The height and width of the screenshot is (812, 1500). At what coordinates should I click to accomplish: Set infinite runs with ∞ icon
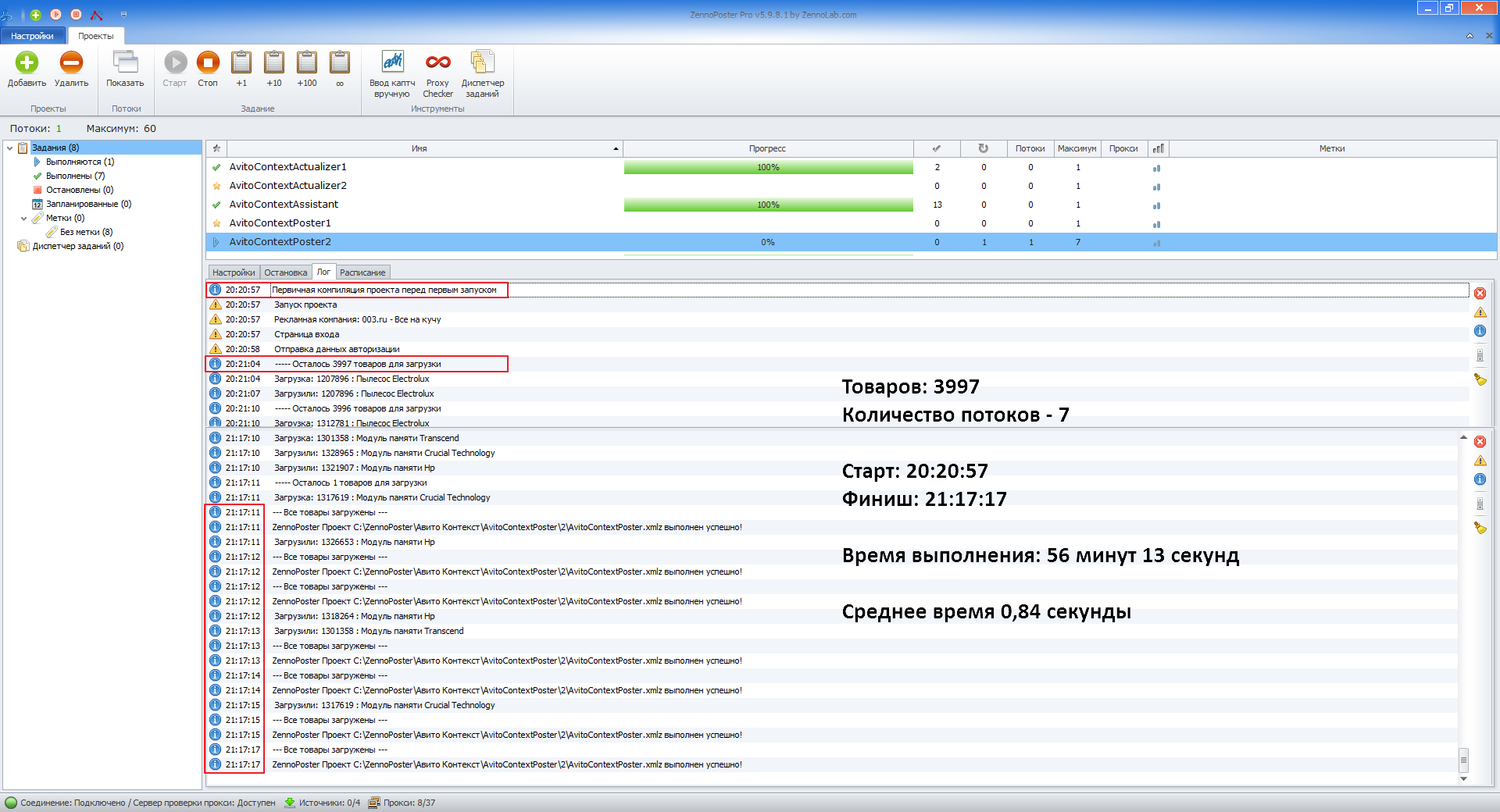point(340,63)
